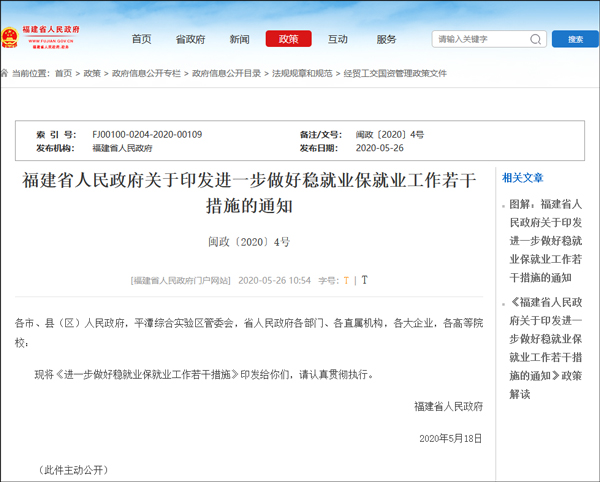The height and width of the screenshot is (482, 600).
Task: Select the large T font size
Action: (x=364, y=280)
